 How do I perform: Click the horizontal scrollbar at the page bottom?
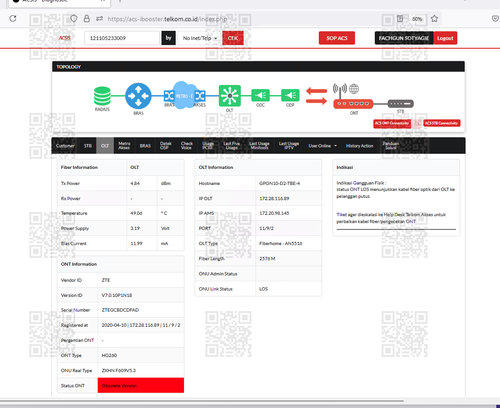coord(202,401)
